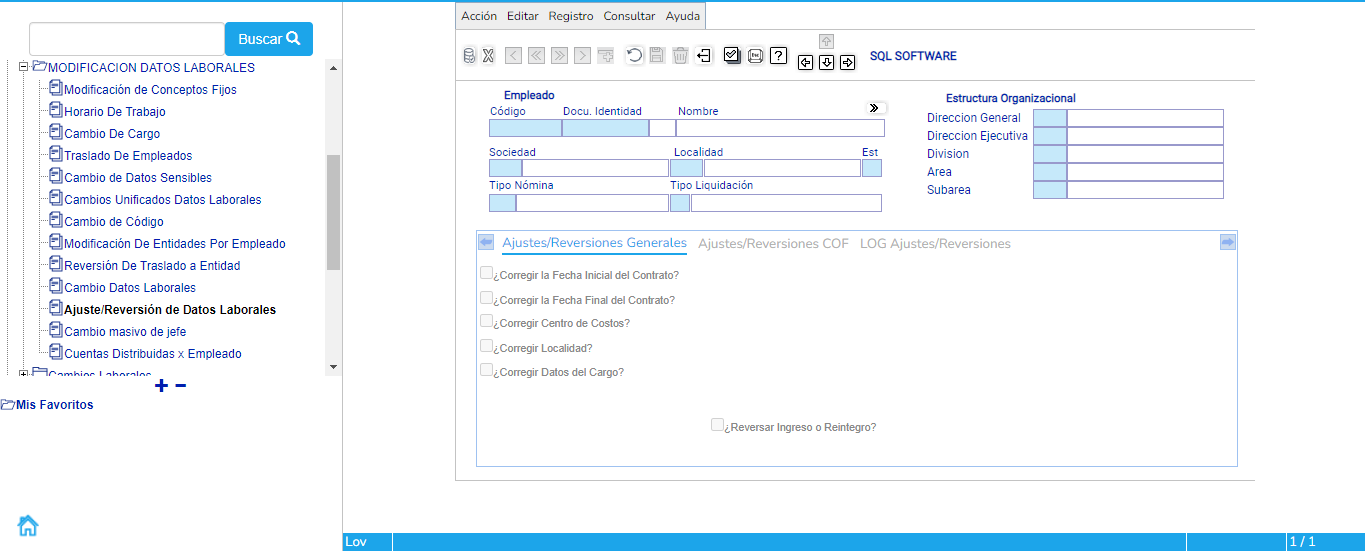Select Ajuste/Reversión de Datos Laborales
This screenshot has height=551, width=1365.
(170, 310)
